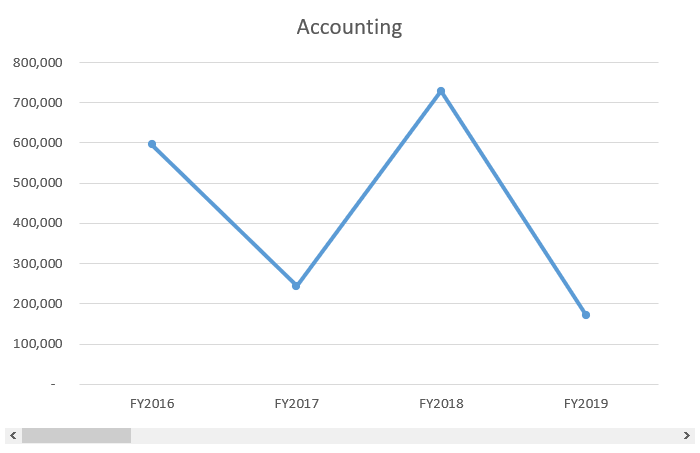Select line segment between FY2016 and FY2017

tap(224, 215)
